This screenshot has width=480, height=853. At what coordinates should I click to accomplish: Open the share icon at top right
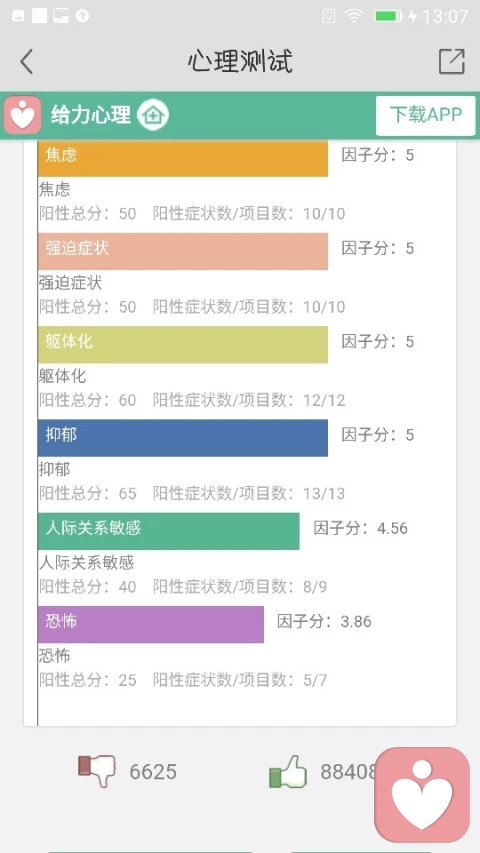pos(452,61)
